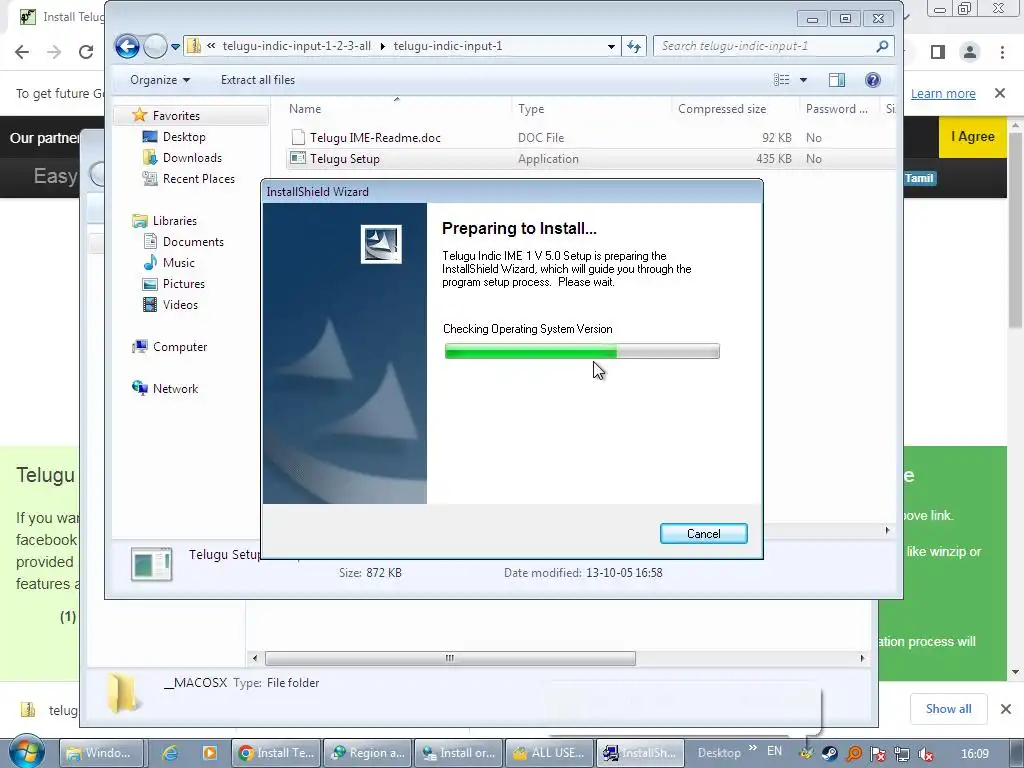The height and width of the screenshot is (768, 1024).
Task: Reload the Chrome page
Action: pyautogui.click(x=86, y=52)
